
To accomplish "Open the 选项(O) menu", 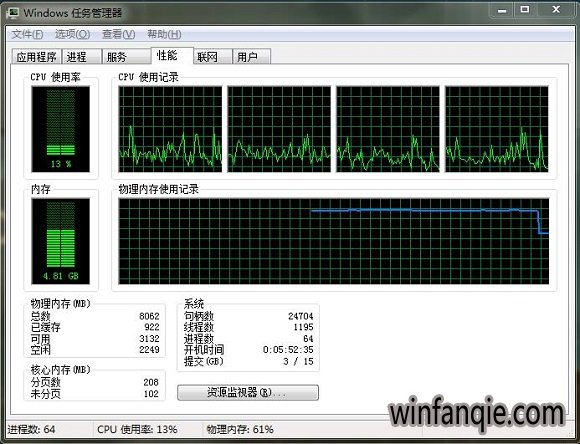I will [x=72, y=34].
